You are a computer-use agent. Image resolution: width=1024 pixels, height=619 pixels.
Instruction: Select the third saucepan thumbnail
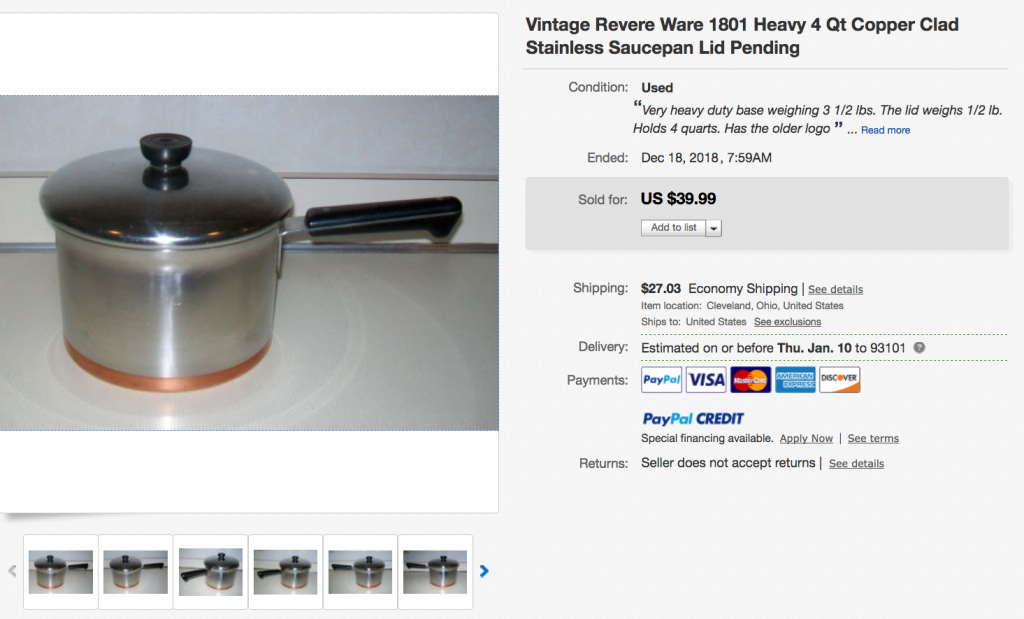[x=210, y=572]
